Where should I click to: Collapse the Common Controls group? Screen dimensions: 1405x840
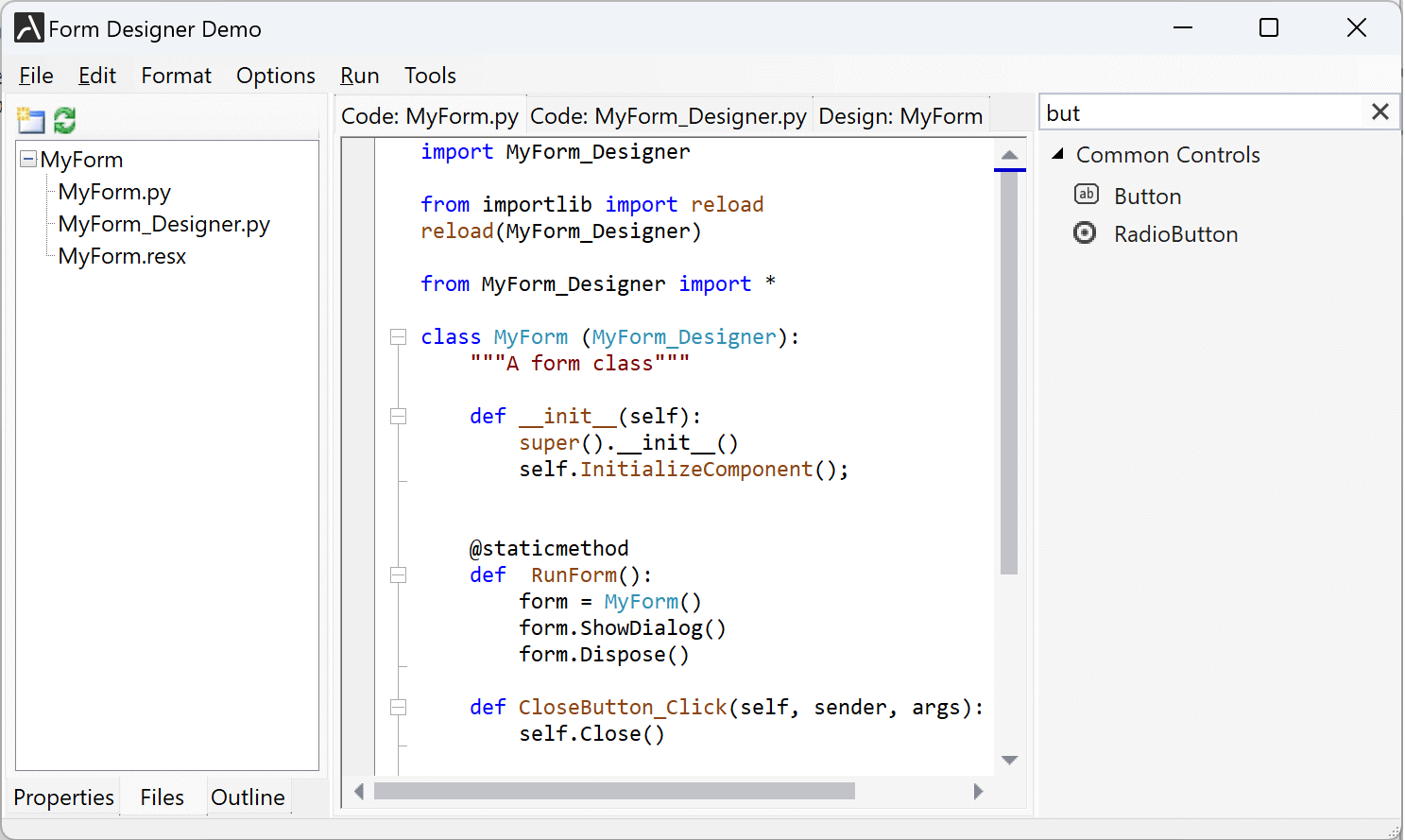click(1058, 154)
